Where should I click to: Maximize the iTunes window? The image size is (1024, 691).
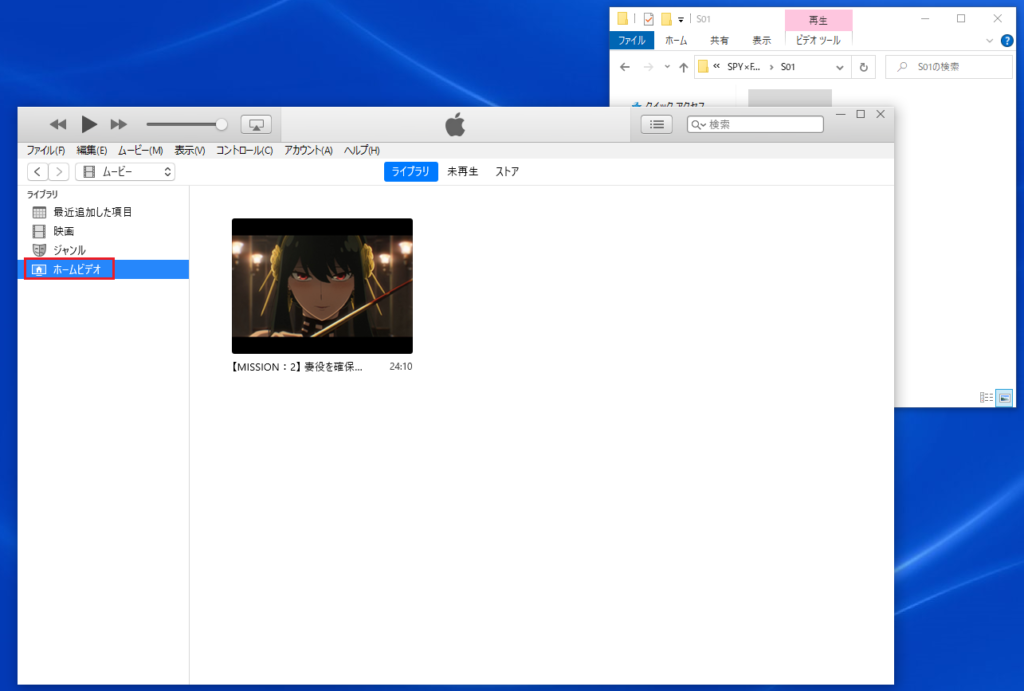coord(861,114)
